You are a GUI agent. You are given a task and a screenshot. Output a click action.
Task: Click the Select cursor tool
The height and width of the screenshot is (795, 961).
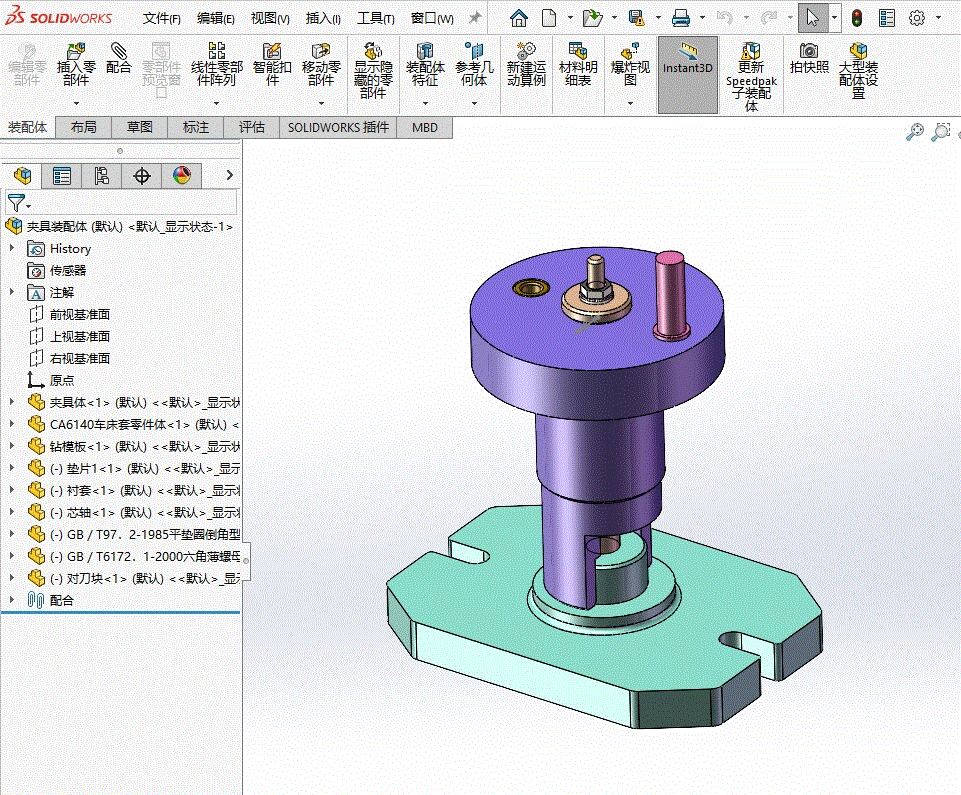pyautogui.click(x=813, y=18)
